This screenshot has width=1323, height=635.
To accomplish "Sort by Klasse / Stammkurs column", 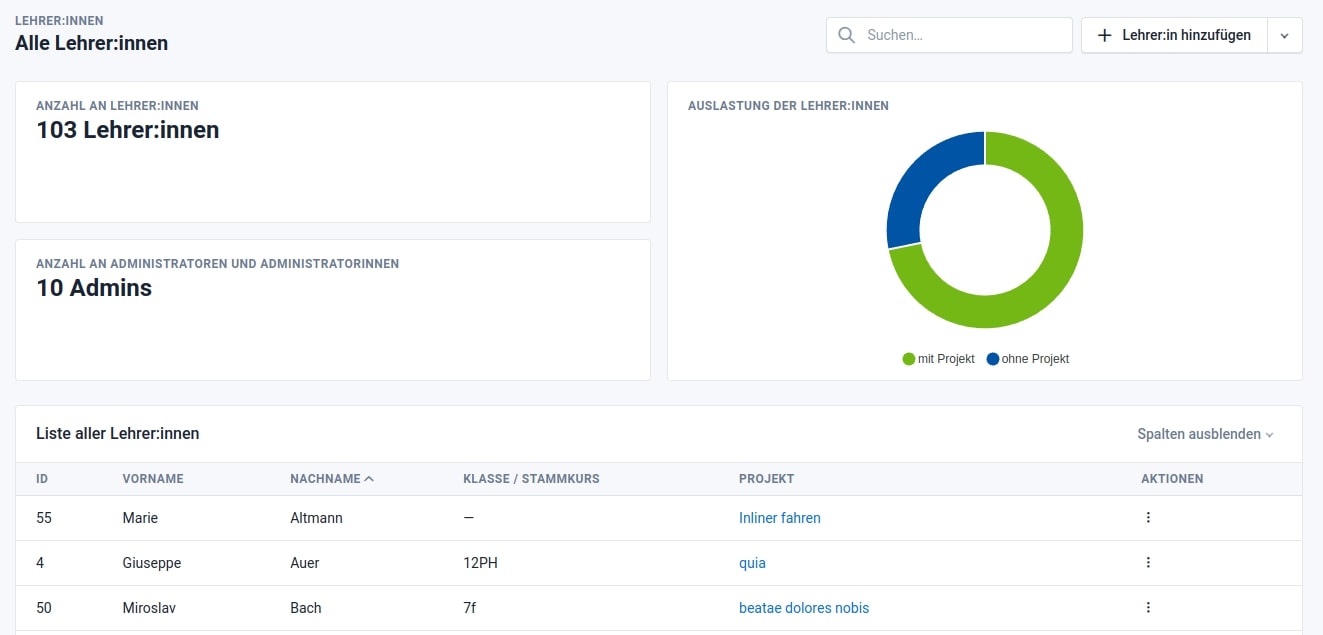I will click(x=531, y=479).
